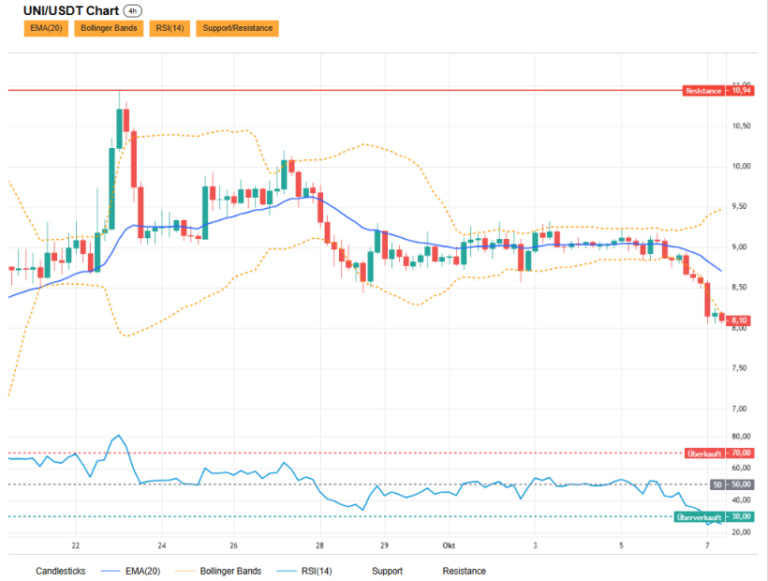Image resolution: width=768 pixels, height=581 pixels.
Task: Click the 70,00 overbought value tag
Action: pyautogui.click(x=740, y=453)
